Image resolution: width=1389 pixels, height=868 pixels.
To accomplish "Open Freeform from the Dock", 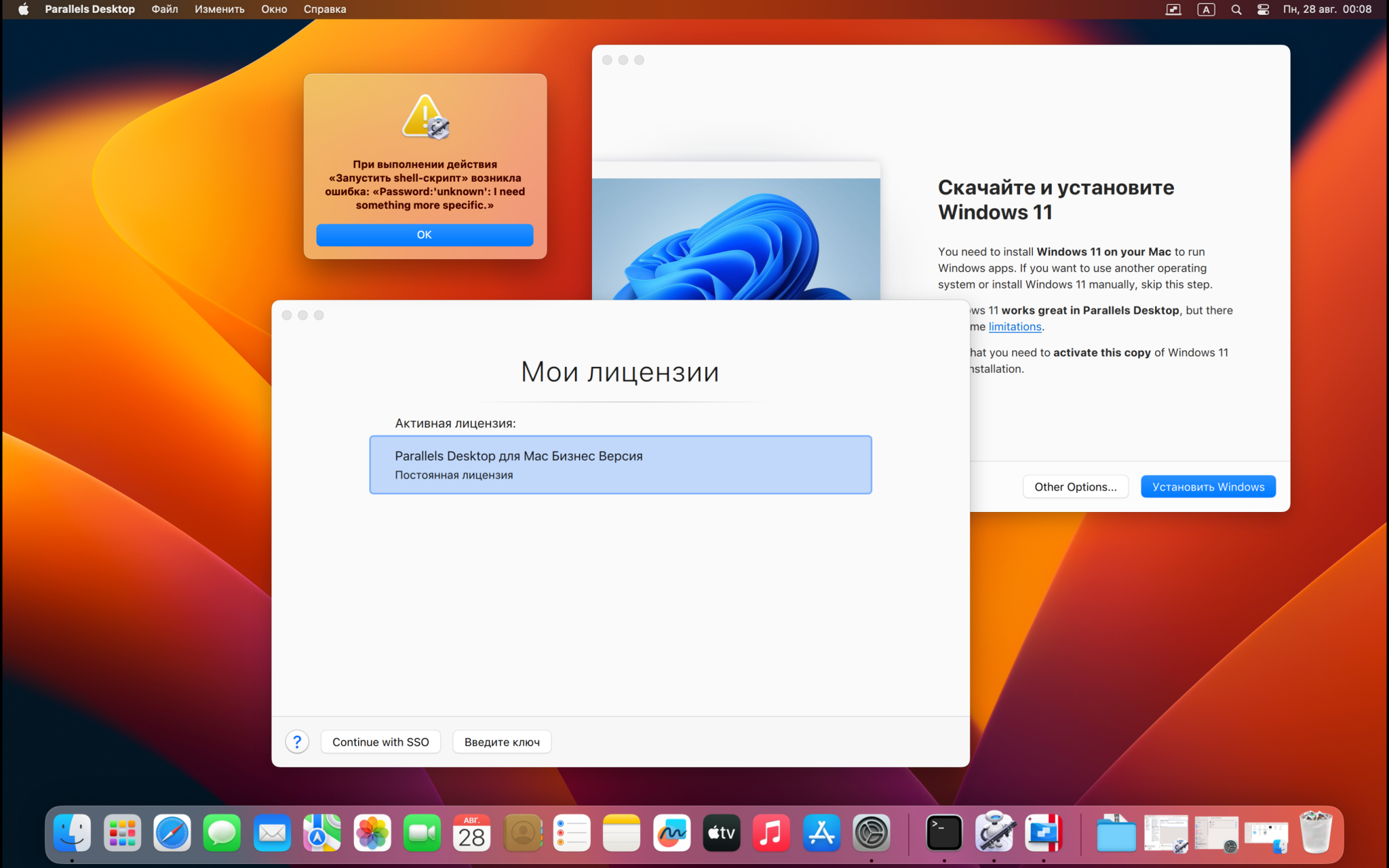I will (x=671, y=833).
